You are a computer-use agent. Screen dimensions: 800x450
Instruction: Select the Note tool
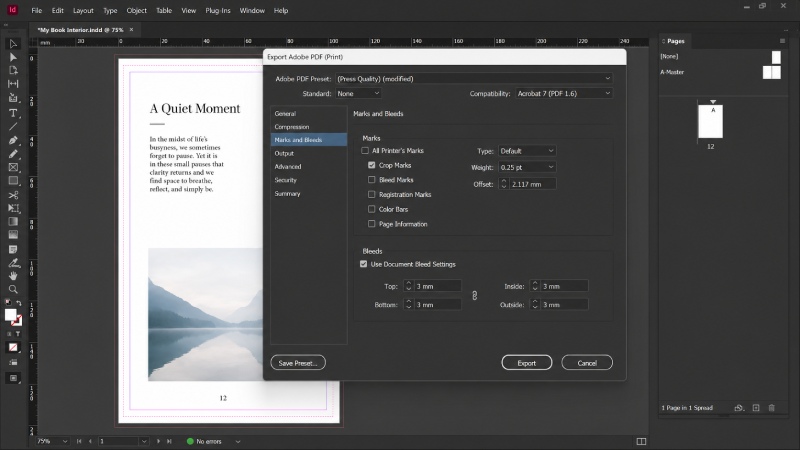[13, 249]
